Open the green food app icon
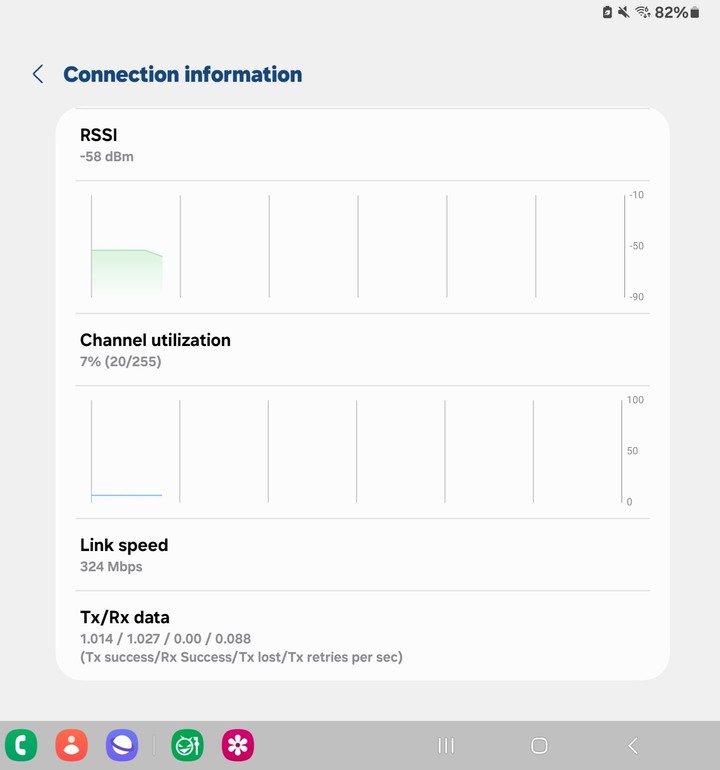 187,745
